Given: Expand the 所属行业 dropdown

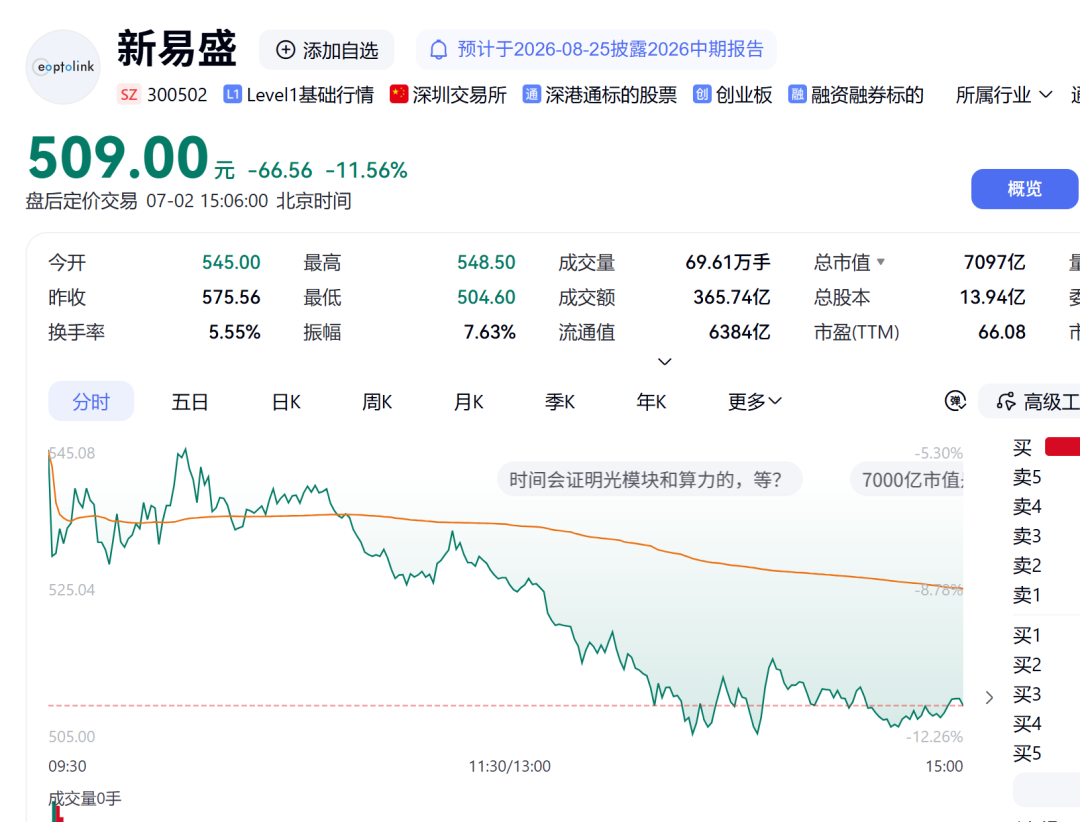Looking at the screenshot, I should pyautogui.click(x=1004, y=95).
